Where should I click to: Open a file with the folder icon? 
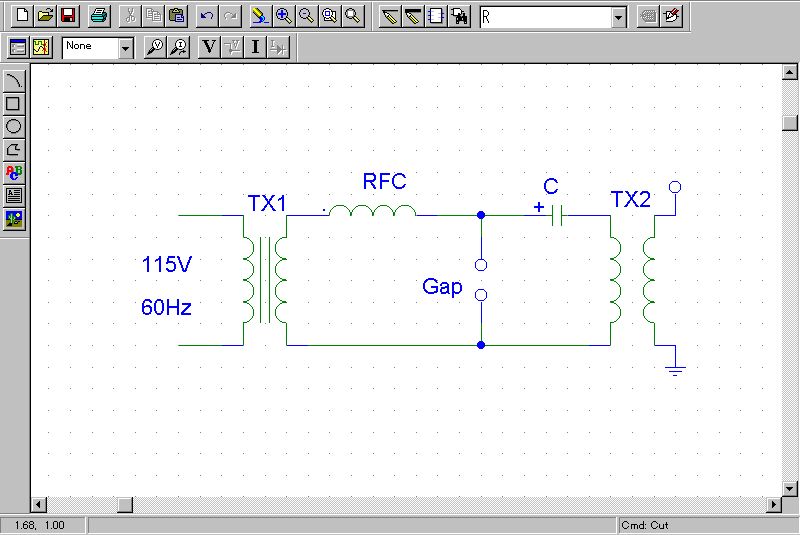click(x=45, y=16)
